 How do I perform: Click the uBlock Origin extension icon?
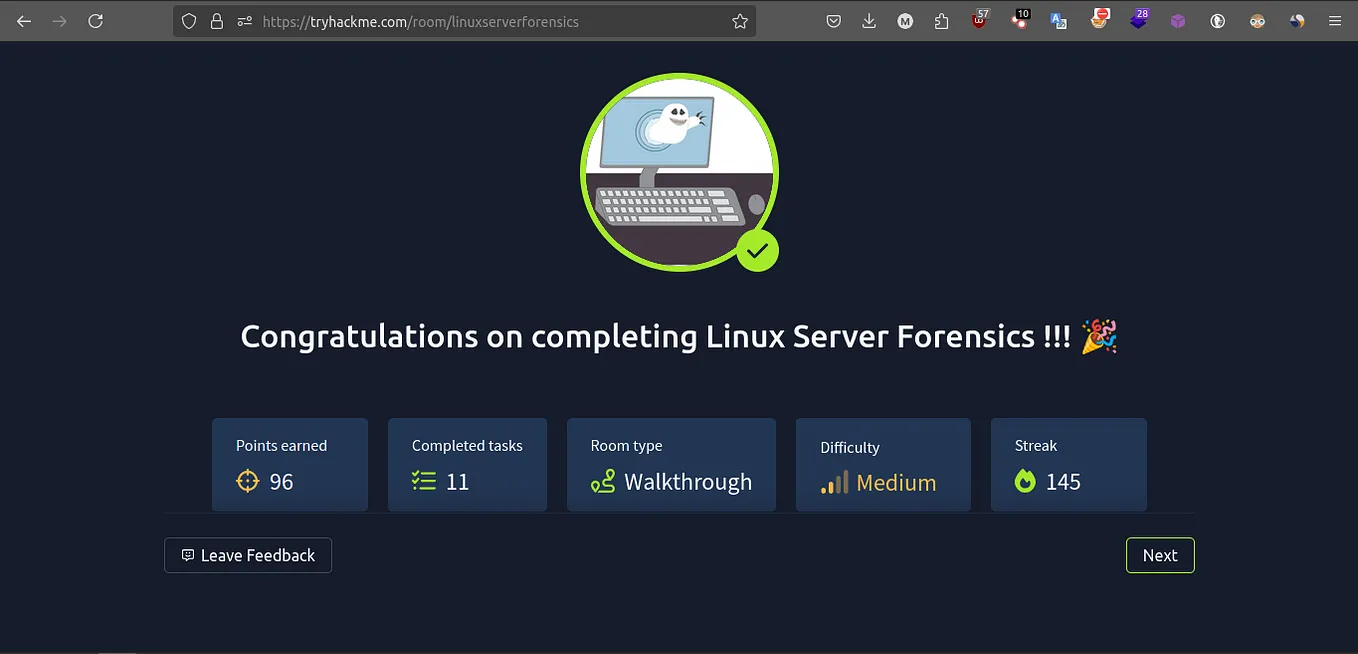tap(977, 20)
